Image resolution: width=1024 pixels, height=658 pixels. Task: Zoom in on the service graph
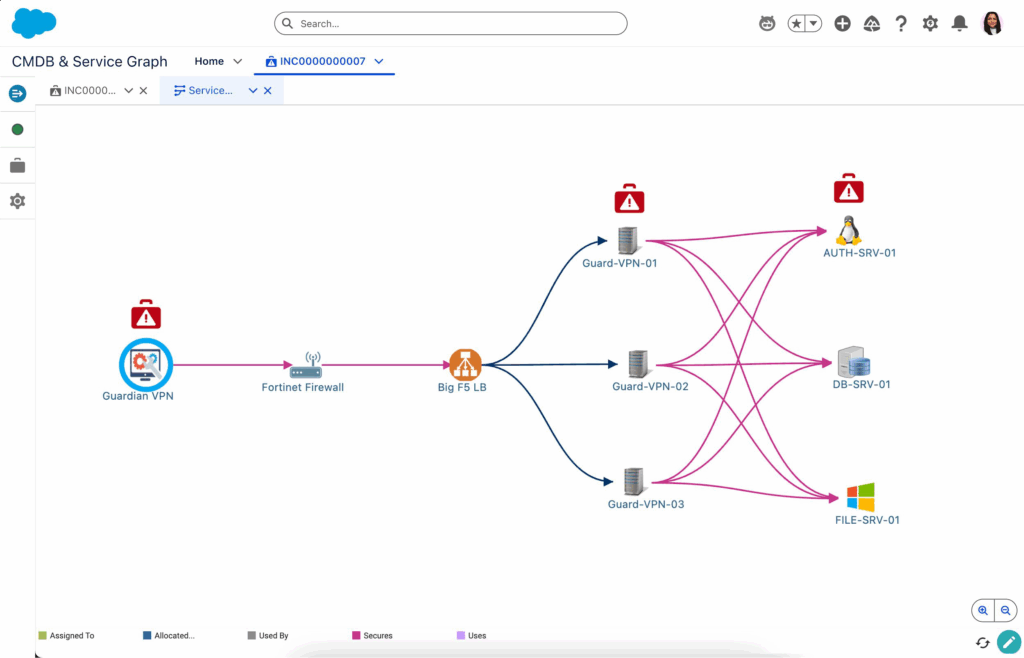click(983, 610)
